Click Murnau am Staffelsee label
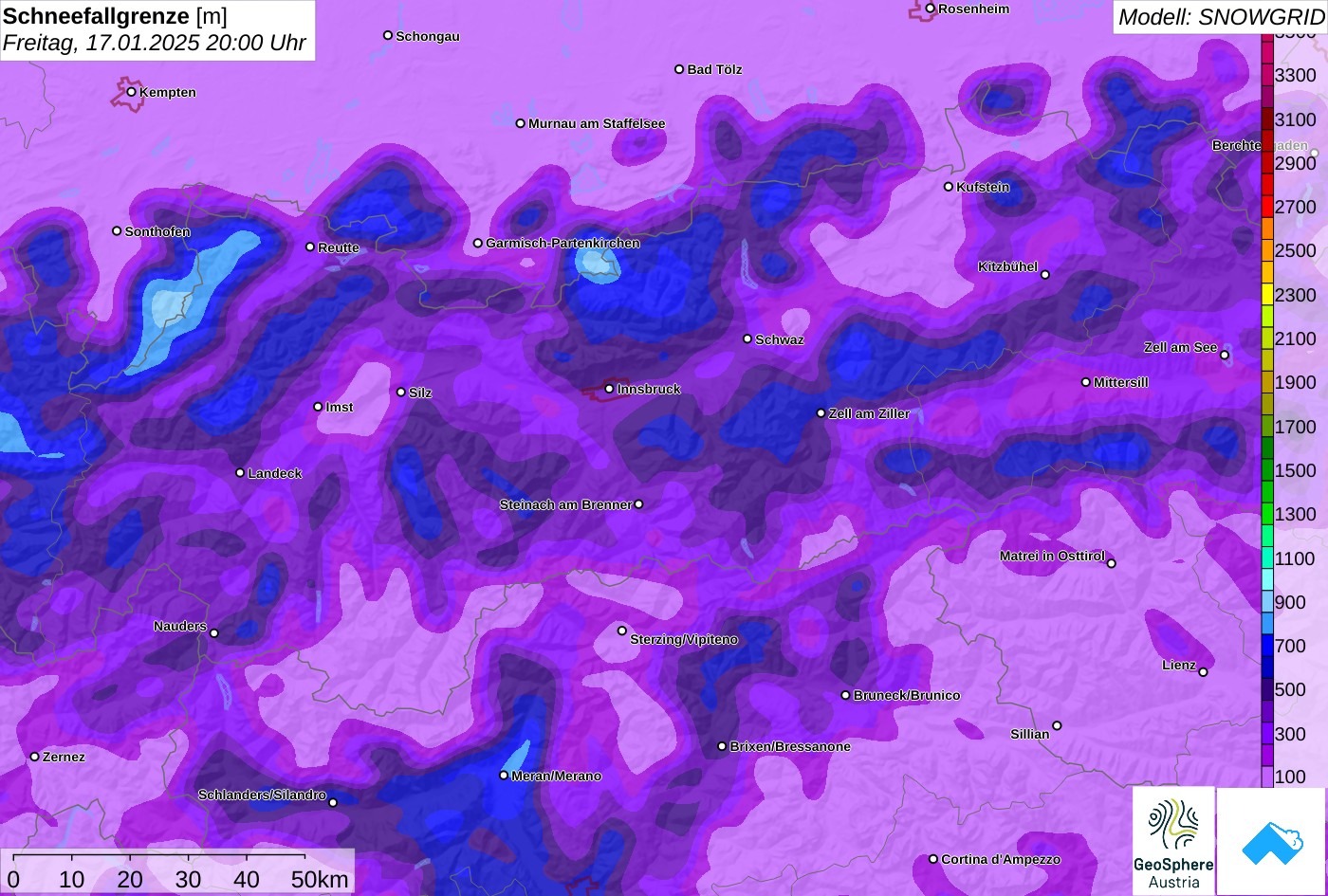 (597, 123)
